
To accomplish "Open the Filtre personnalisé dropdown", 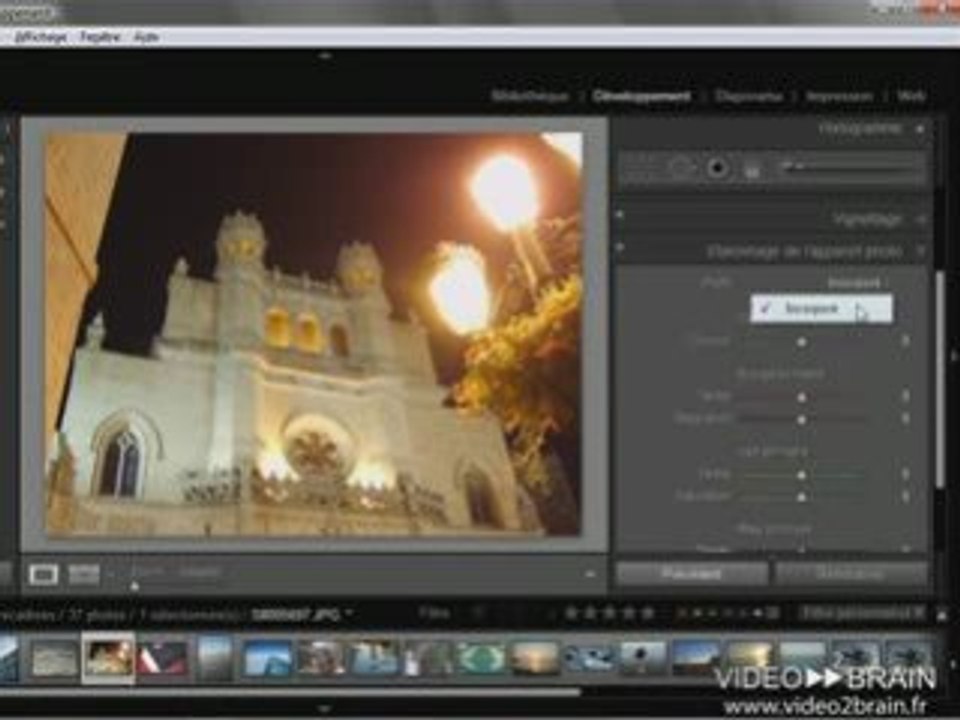I will coord(862,613).
